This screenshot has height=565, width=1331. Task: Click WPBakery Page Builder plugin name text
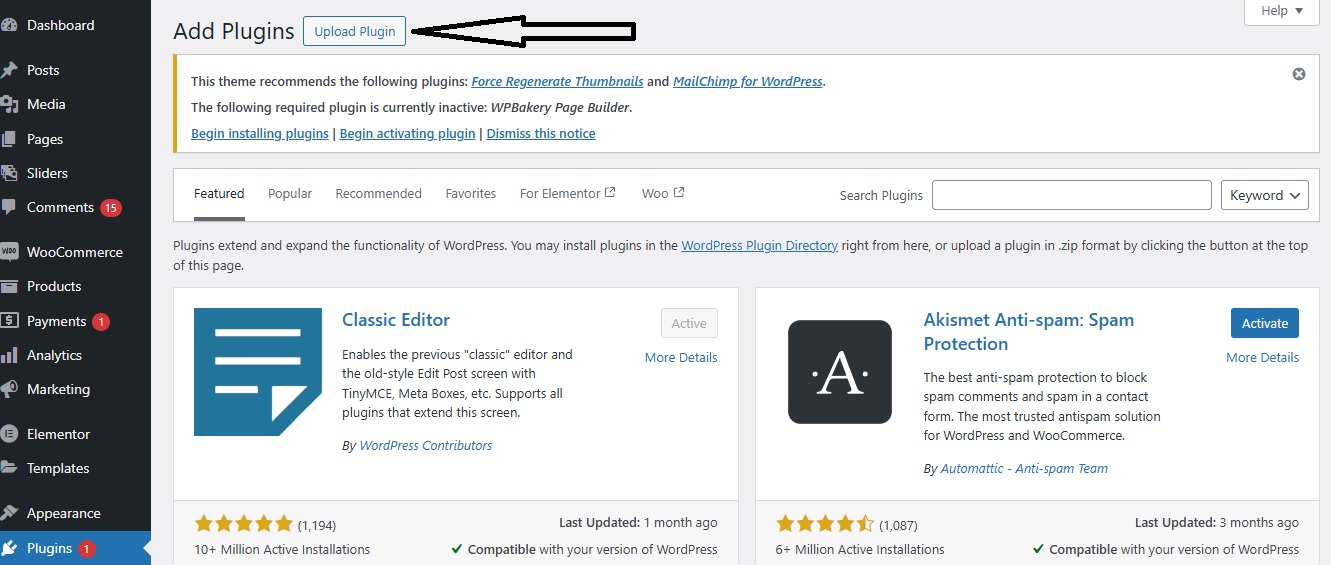(560, 107)
